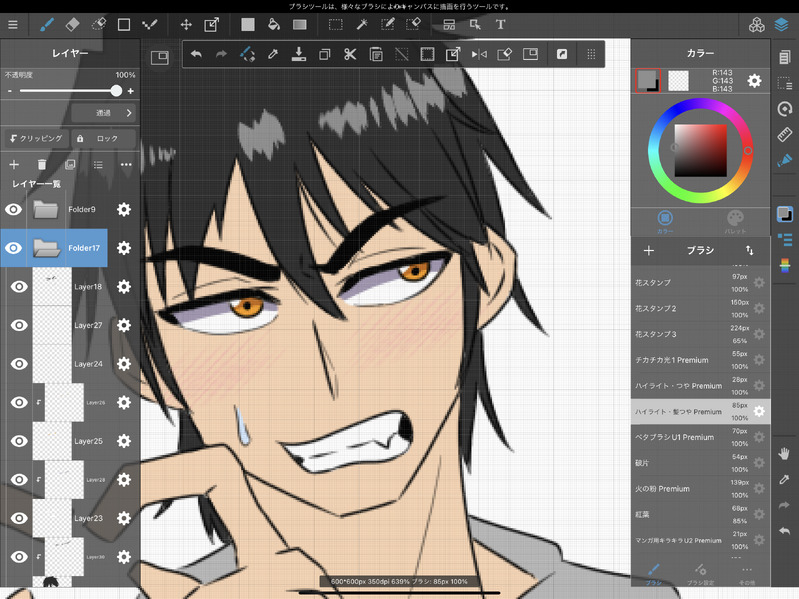Click the opacity slider handle

pos(116,91)
